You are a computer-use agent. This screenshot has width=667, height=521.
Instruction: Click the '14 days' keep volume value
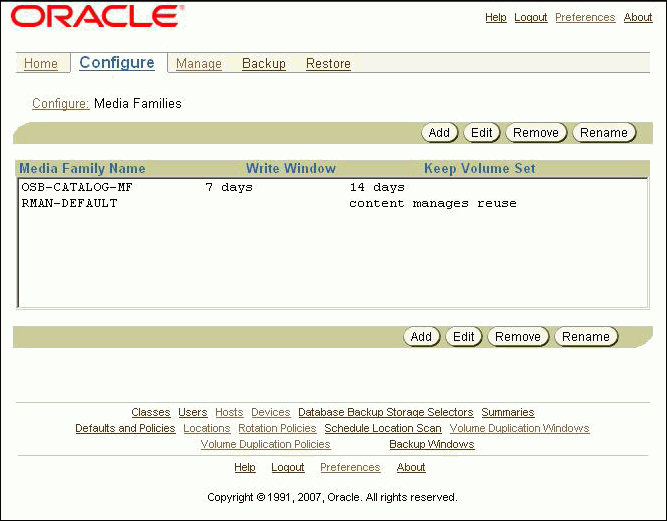377,187
